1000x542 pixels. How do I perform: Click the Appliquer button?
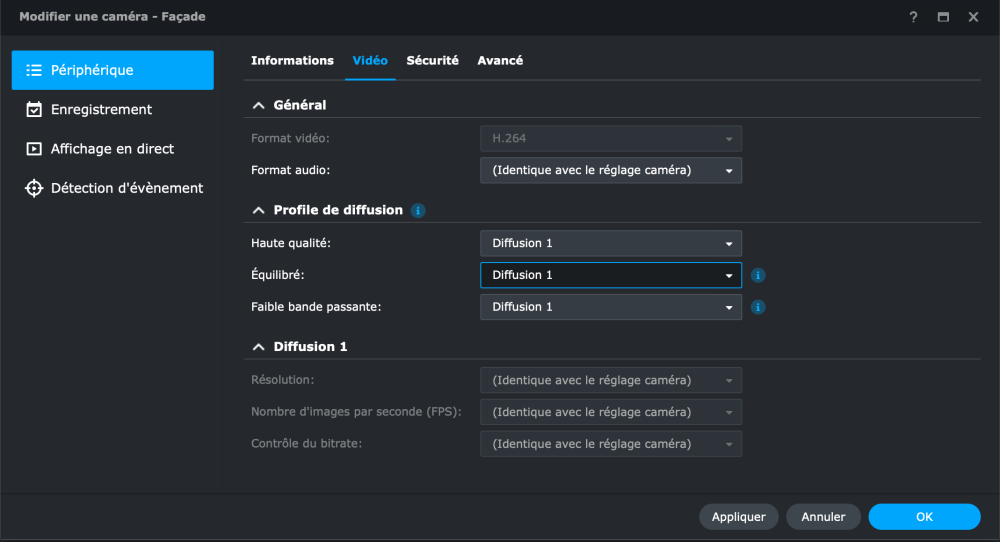coord(739,517)
